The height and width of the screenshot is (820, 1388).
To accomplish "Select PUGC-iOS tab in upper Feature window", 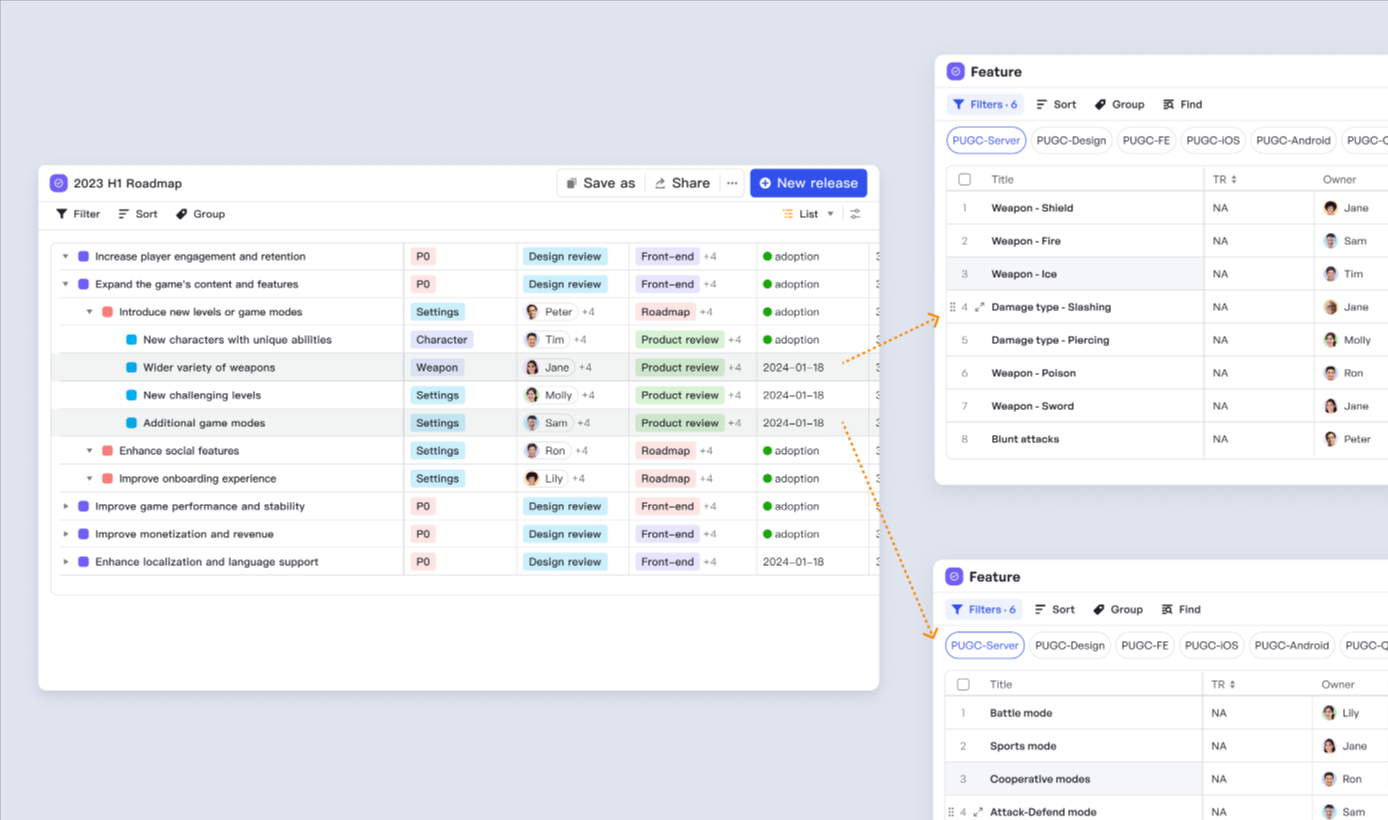I will pos(1212,141).
